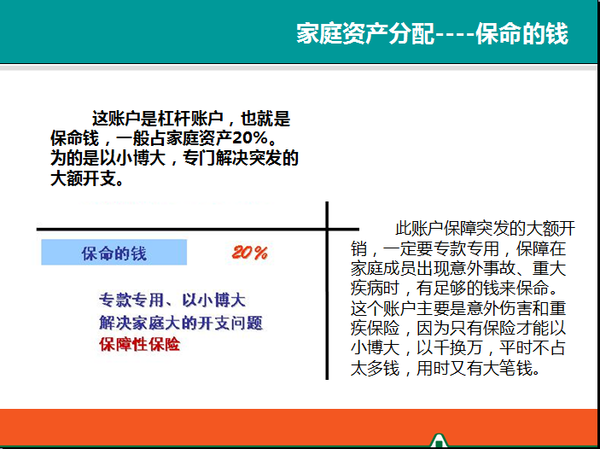
Task: Select the text line 专款专用、以小博大
Action: tap(172, 300)
